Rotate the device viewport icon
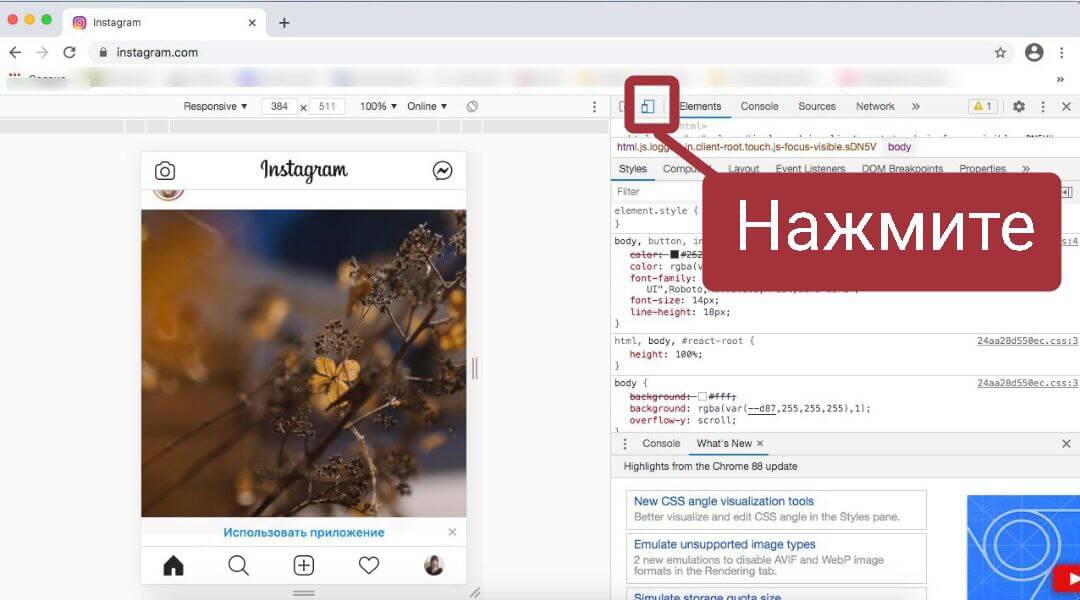 tap(472, 106)
